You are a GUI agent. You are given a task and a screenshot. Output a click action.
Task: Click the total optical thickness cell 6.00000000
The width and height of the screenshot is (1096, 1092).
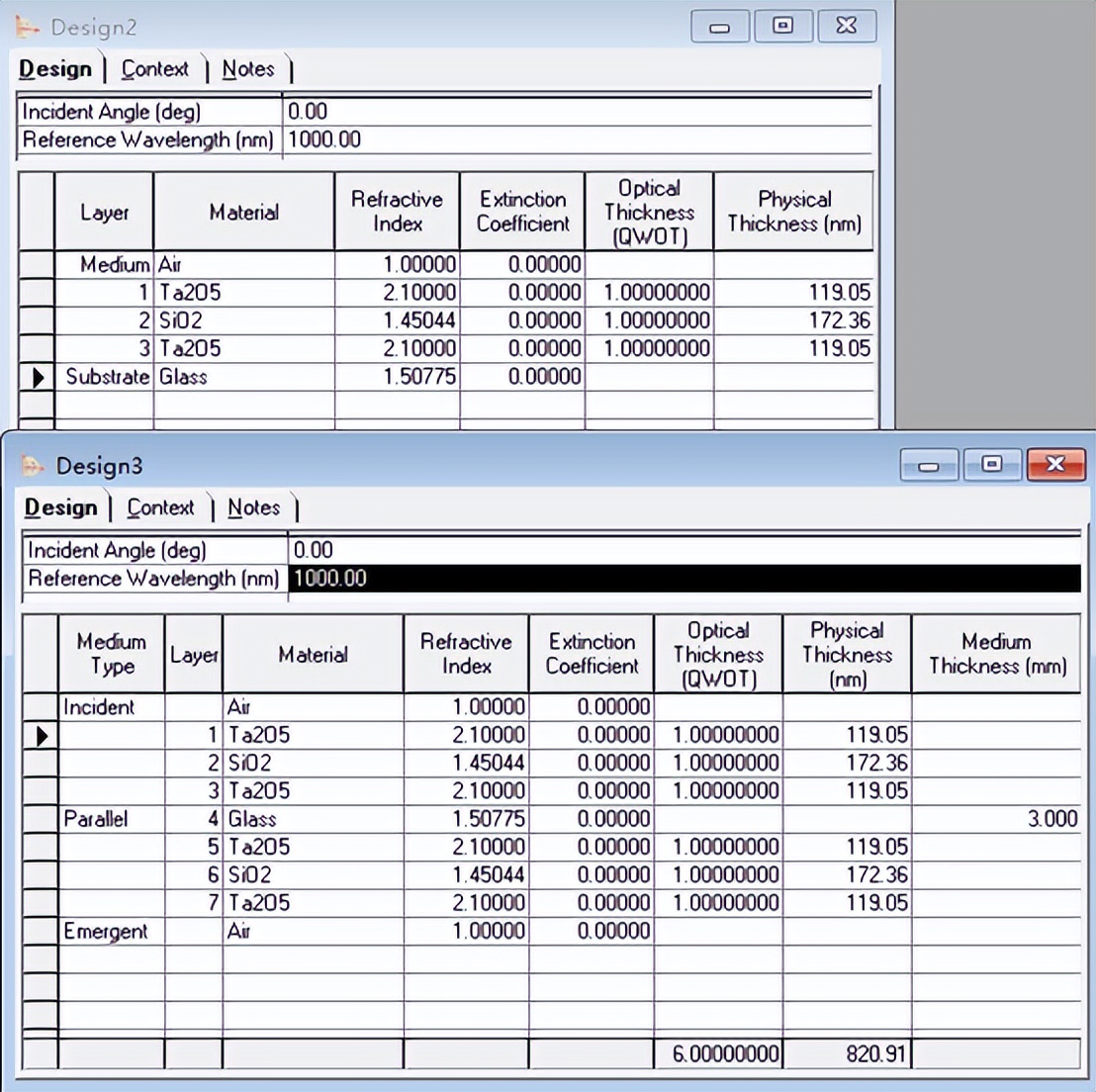719,1053
